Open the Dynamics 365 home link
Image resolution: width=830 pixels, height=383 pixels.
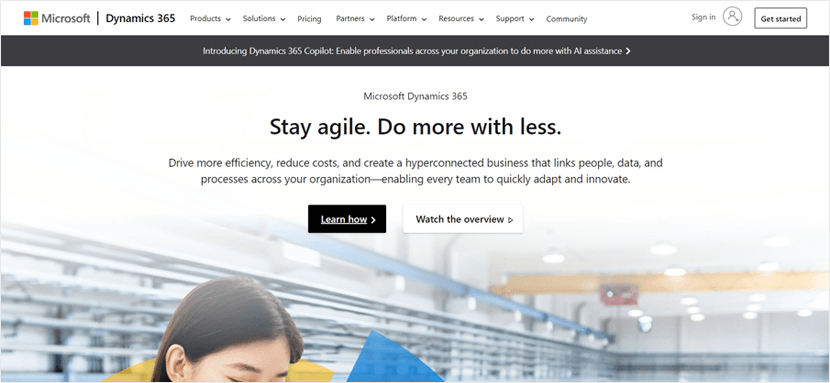pyautogui.click(x=140, y=18)
